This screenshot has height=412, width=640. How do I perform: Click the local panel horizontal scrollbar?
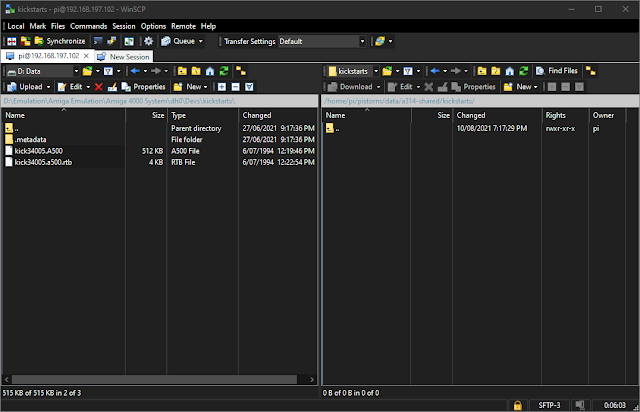(x=154, y=379)
